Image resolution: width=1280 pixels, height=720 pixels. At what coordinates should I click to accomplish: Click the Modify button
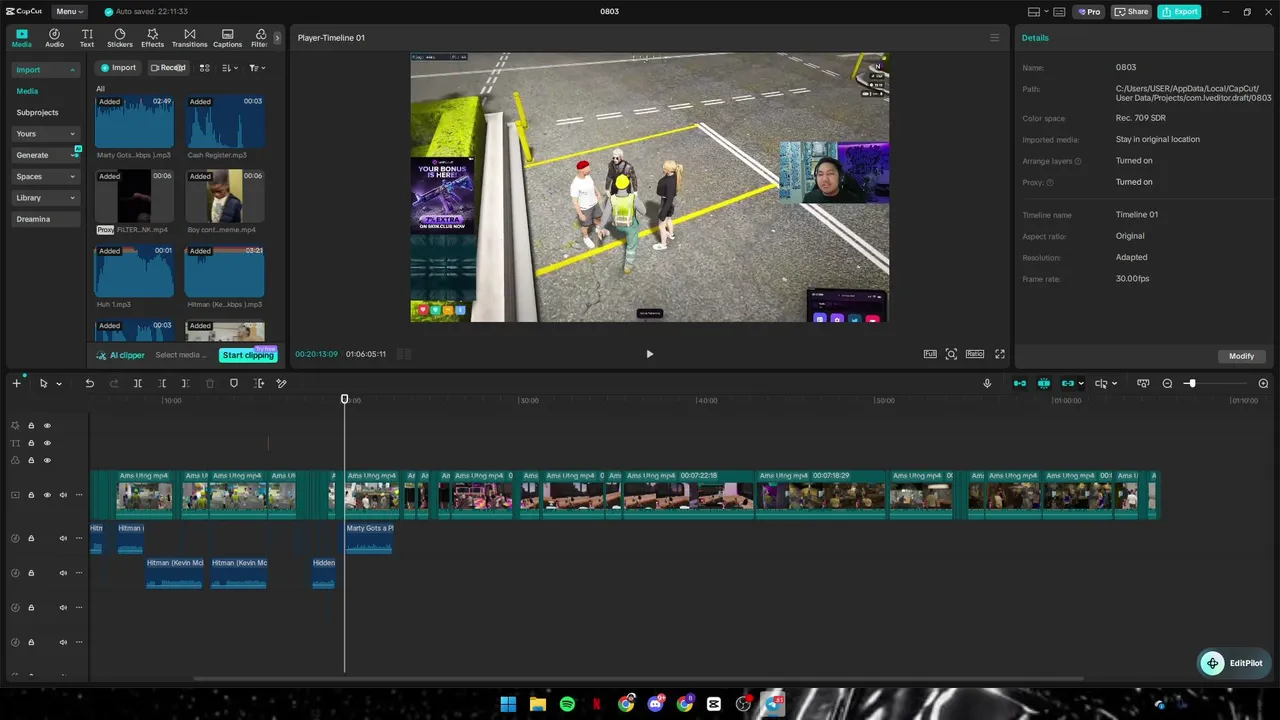tap(1241, 356)
